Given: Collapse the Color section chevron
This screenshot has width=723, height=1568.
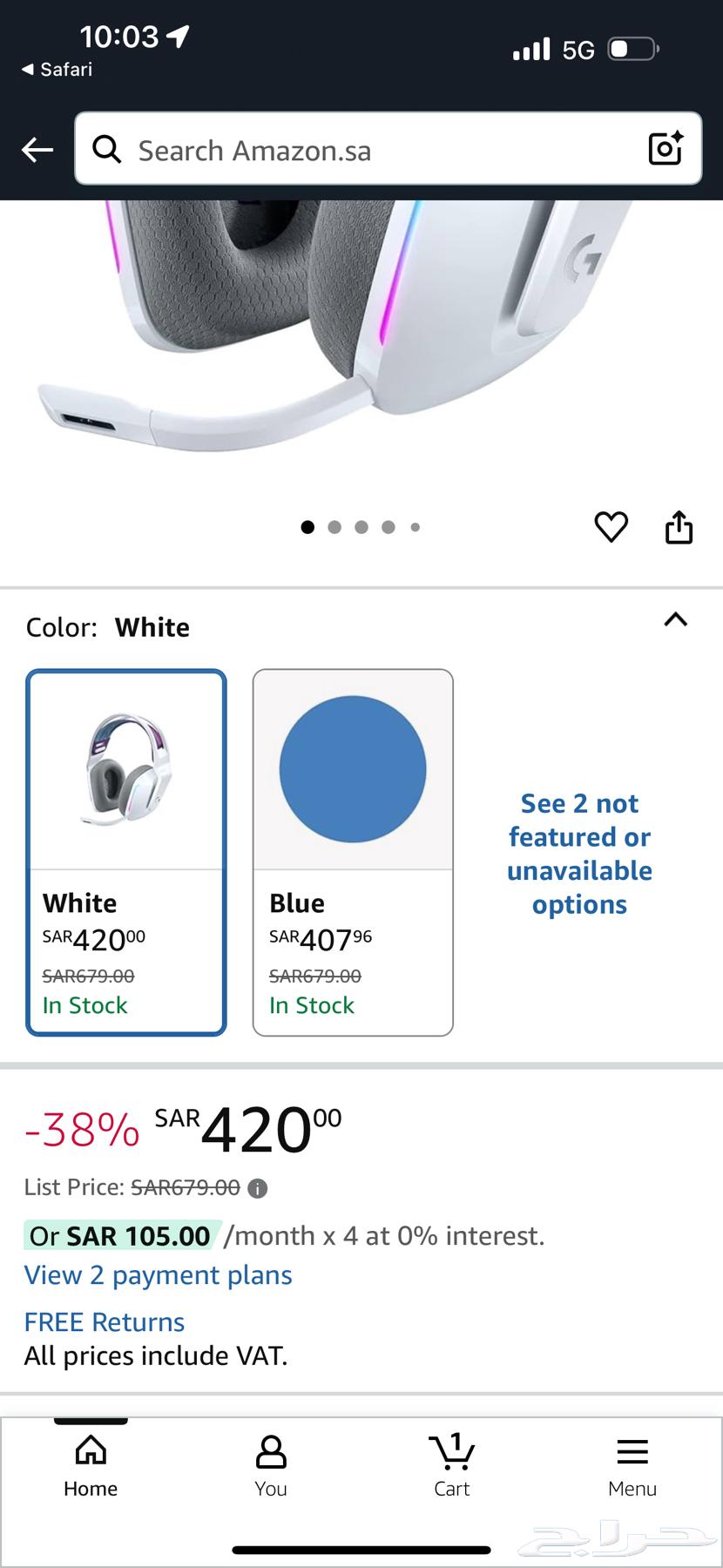Looking at the screenshot, I should pyautogui.click(x=676, y=620).
